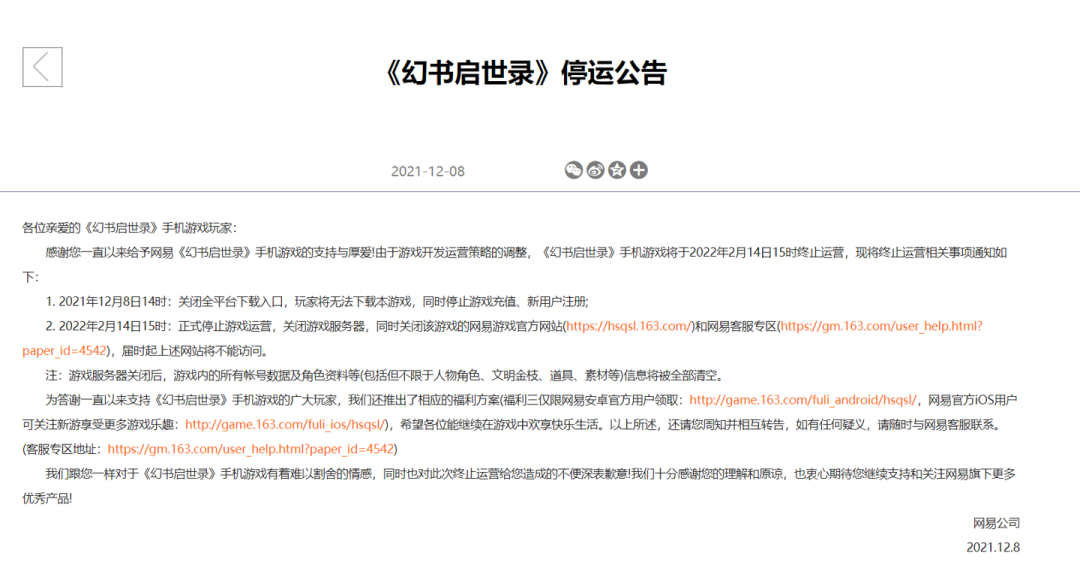
Task: Click the final line 优秀产品!
Action: click(x=47, y=499)
